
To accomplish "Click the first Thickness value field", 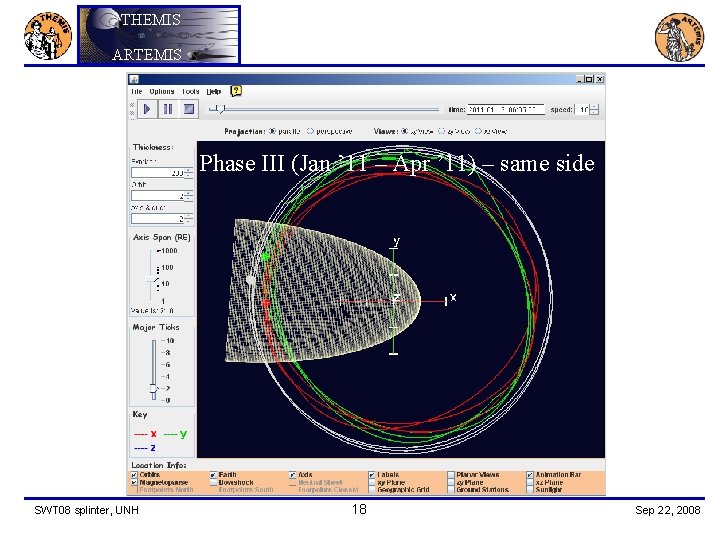I will (158, 173).
